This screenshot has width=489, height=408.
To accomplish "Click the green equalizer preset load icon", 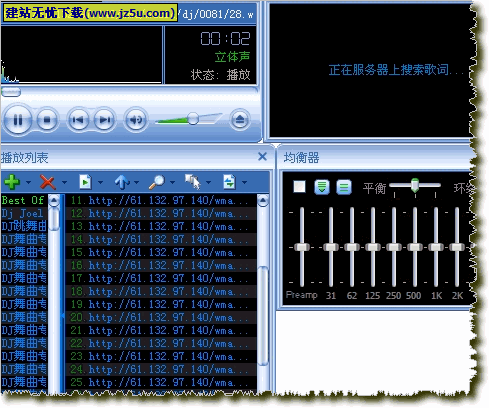I will [322, 187].
